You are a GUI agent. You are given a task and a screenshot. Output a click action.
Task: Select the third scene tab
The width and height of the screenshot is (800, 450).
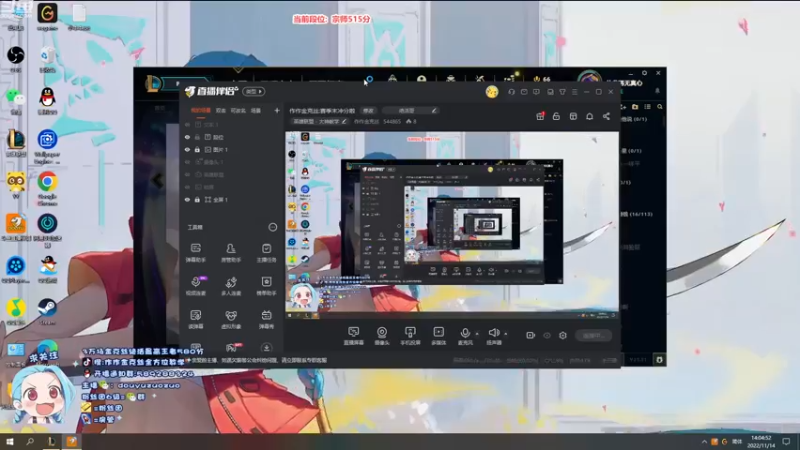tap(238, 110)
